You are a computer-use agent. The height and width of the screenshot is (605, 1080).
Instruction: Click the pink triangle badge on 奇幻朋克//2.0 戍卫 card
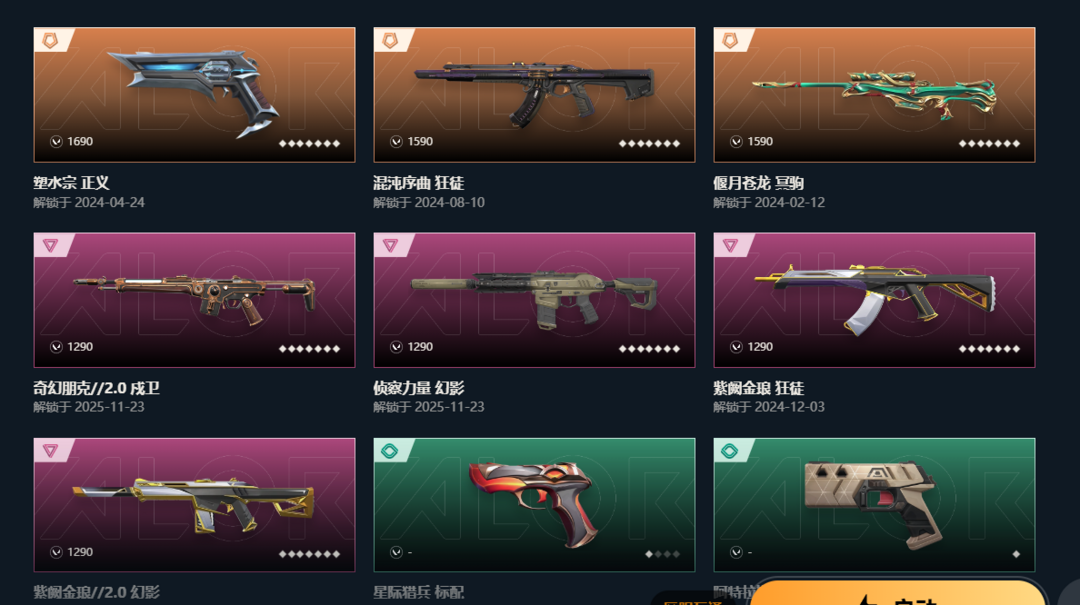[x=50, y=245]
